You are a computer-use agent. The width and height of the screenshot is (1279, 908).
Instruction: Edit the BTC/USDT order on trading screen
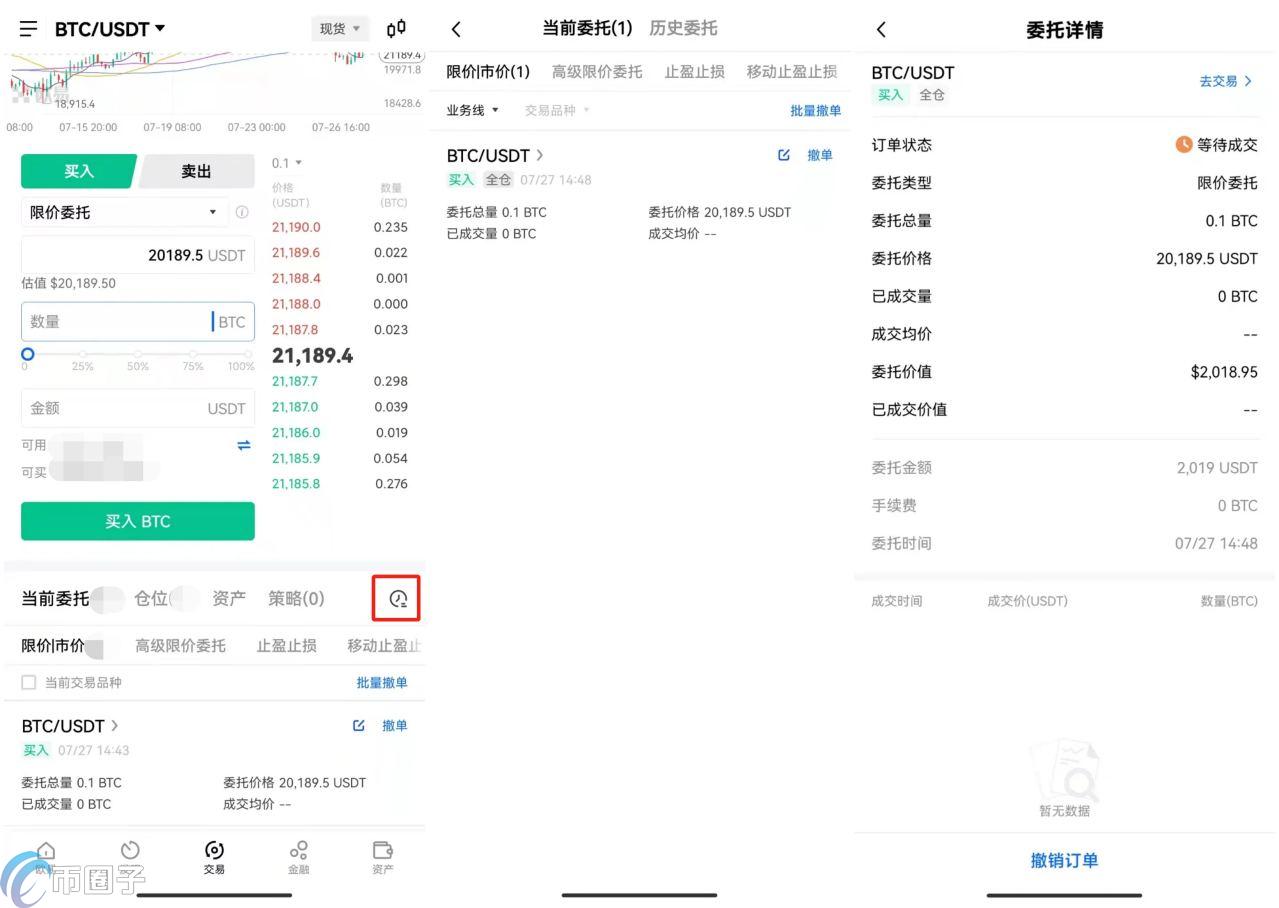[359, 725]
